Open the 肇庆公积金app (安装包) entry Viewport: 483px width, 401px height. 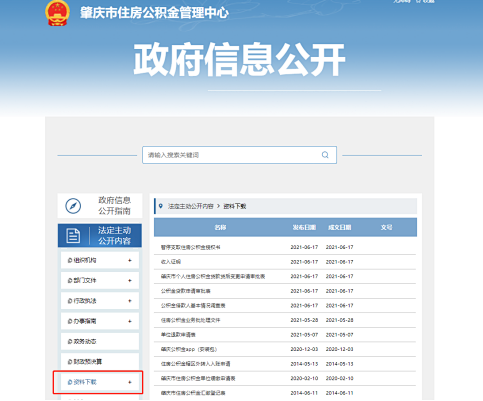189,349
